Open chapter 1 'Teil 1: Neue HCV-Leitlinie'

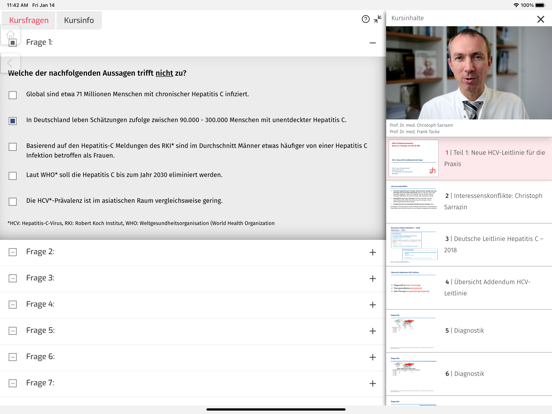coord(469,158)
